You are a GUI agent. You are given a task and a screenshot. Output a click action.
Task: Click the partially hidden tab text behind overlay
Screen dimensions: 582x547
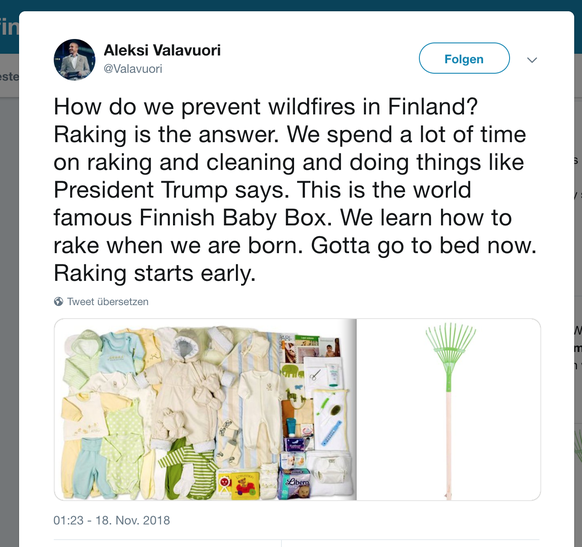pos(9,77)
